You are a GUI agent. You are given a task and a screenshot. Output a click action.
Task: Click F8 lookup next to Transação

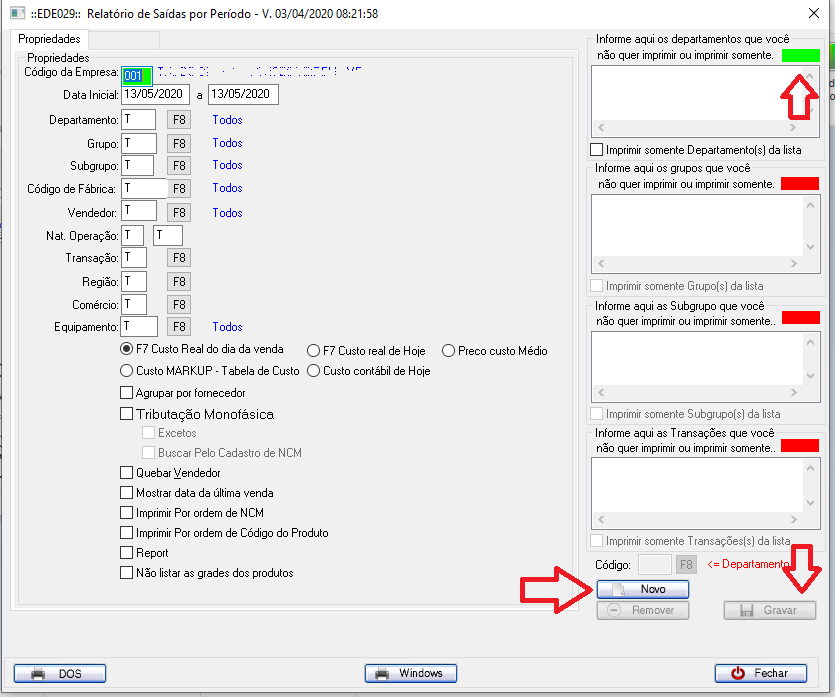coord(179,258)
